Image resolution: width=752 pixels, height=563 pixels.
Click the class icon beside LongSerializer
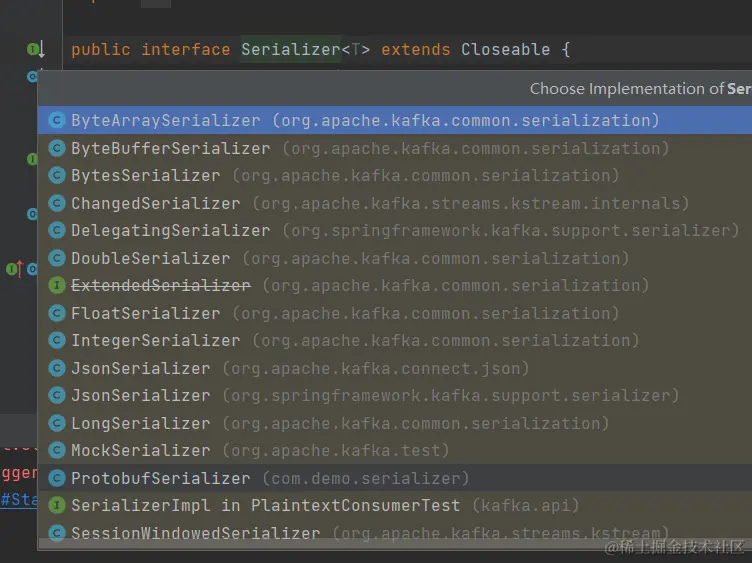tap(57, 423)
